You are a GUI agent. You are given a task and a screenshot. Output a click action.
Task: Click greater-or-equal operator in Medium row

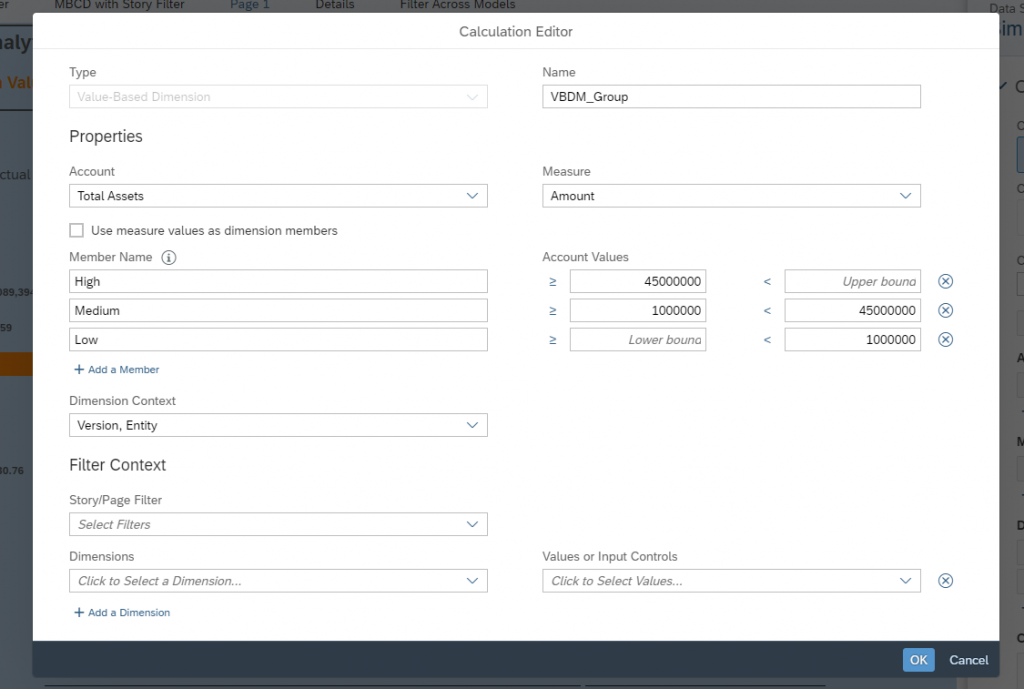point(552,310)
